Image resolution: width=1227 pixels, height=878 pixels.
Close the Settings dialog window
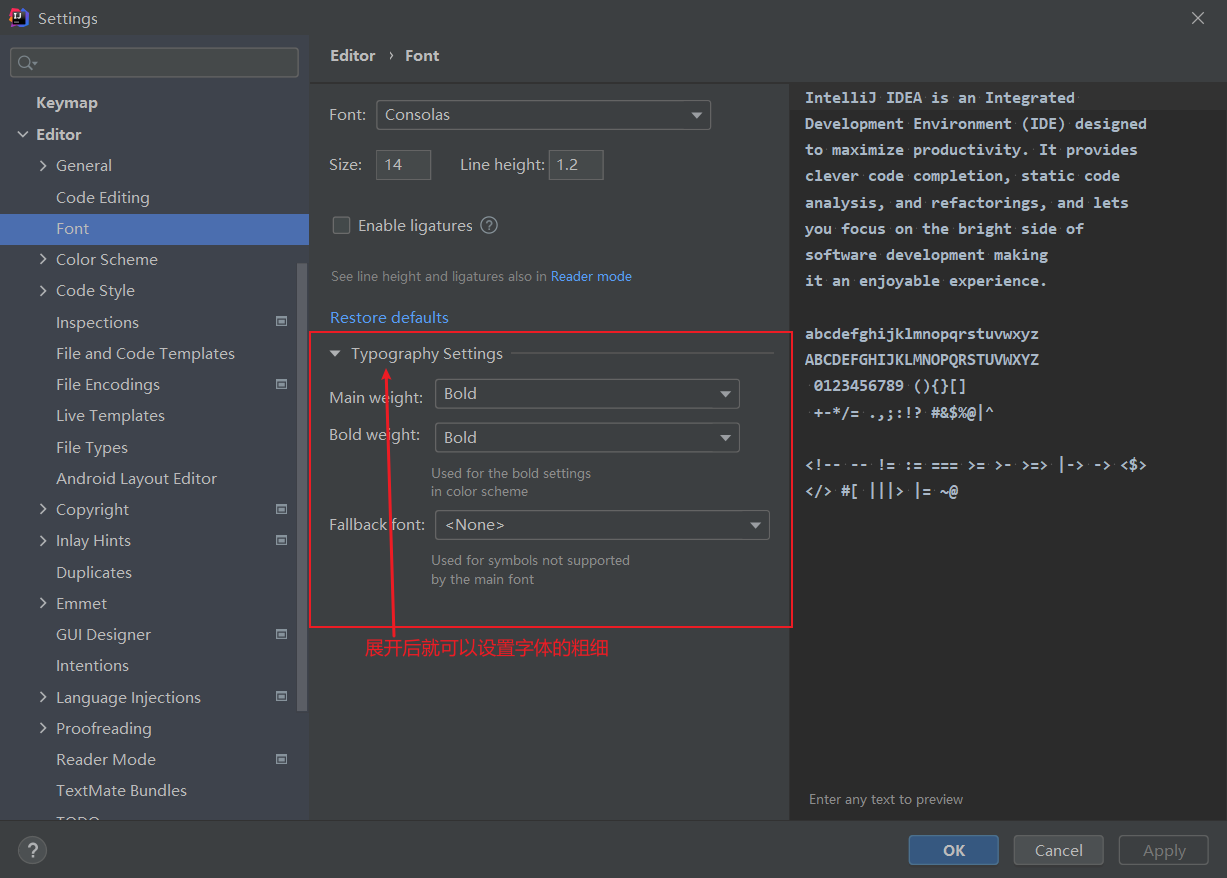[x=1198, y=18]
